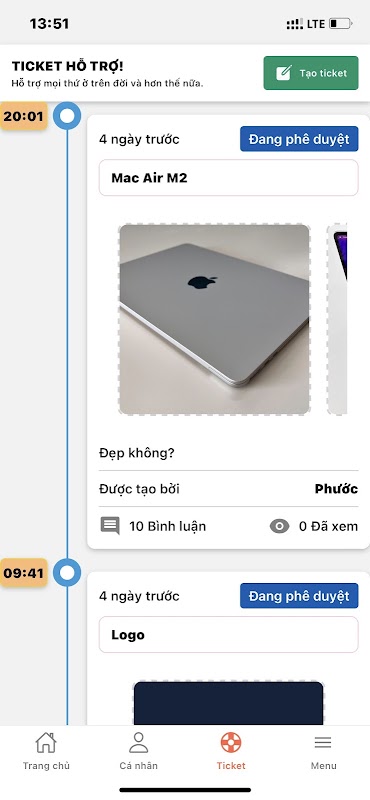Open the MacBook photo thumbnail
370x800 pixels.
point(214,319)
